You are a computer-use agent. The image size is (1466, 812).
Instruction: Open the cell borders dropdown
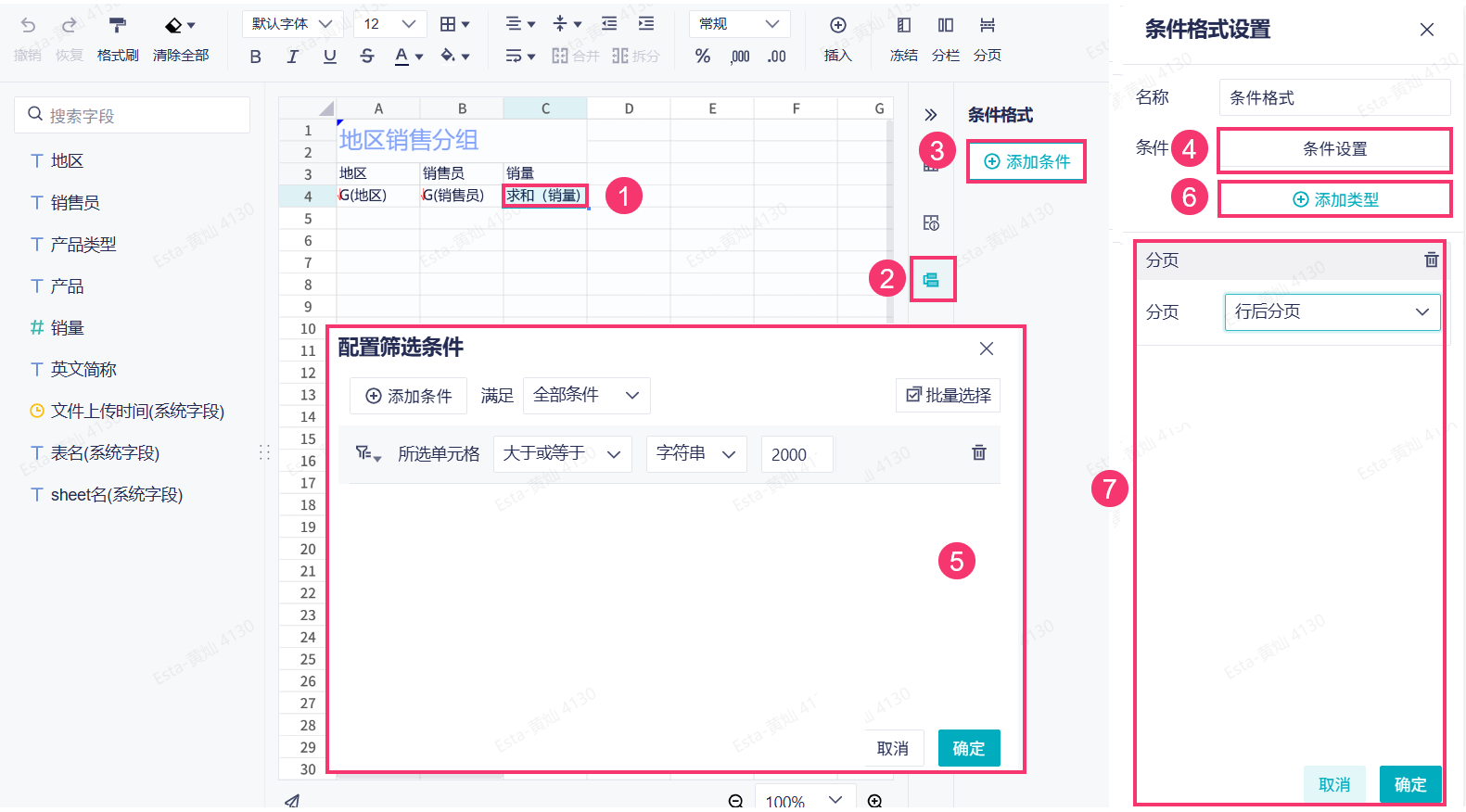[x=454, y=24]
